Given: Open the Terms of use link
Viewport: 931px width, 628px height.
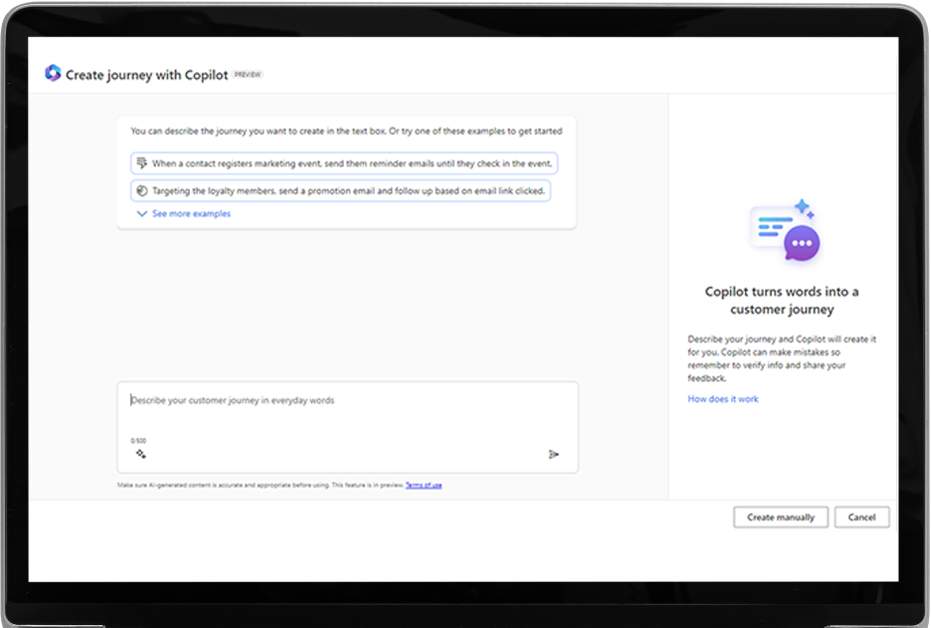Looking at the screenshot, I should point(423,485).
